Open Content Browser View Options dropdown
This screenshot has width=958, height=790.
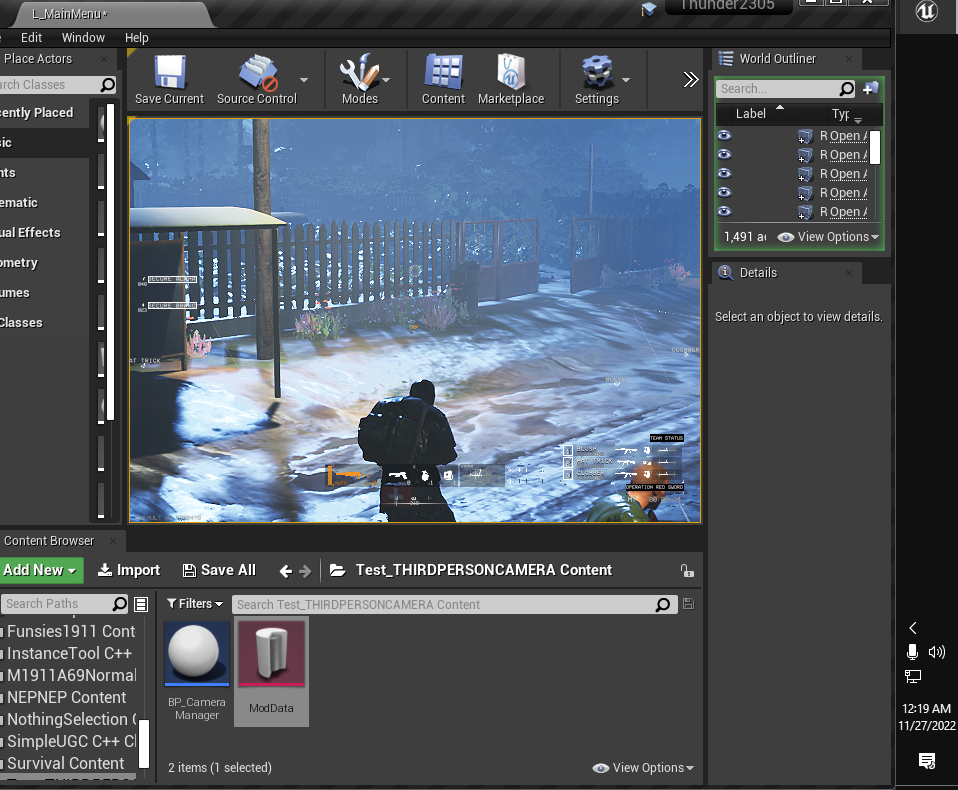point(643,768)
